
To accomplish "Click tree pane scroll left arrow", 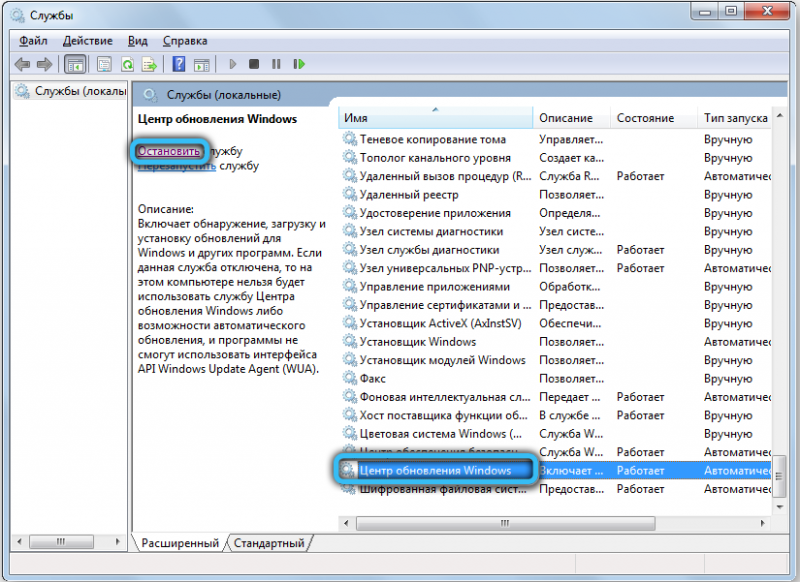I will (19, 541).
